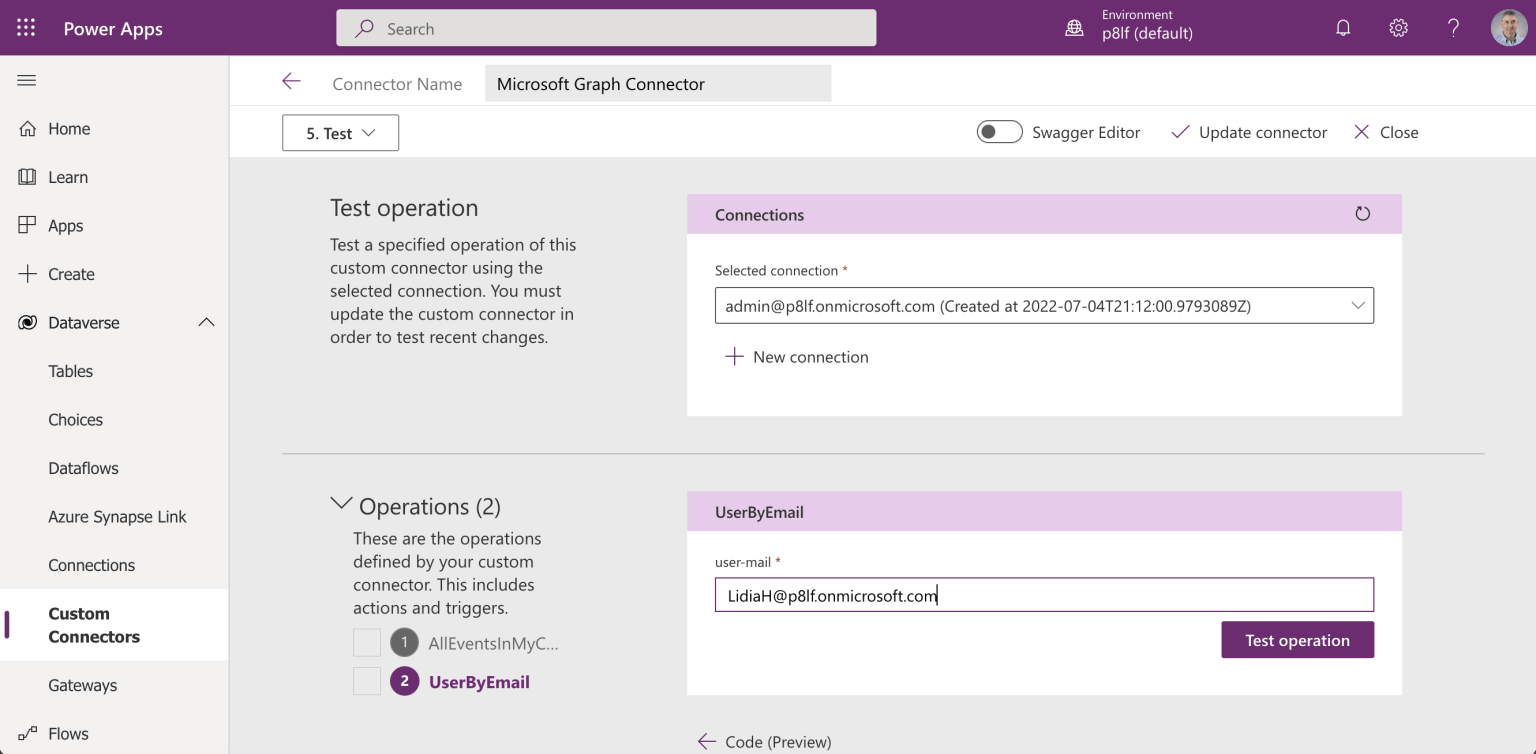Check the box next to AllEventsInMyC operation

click(x=367, y=643)
